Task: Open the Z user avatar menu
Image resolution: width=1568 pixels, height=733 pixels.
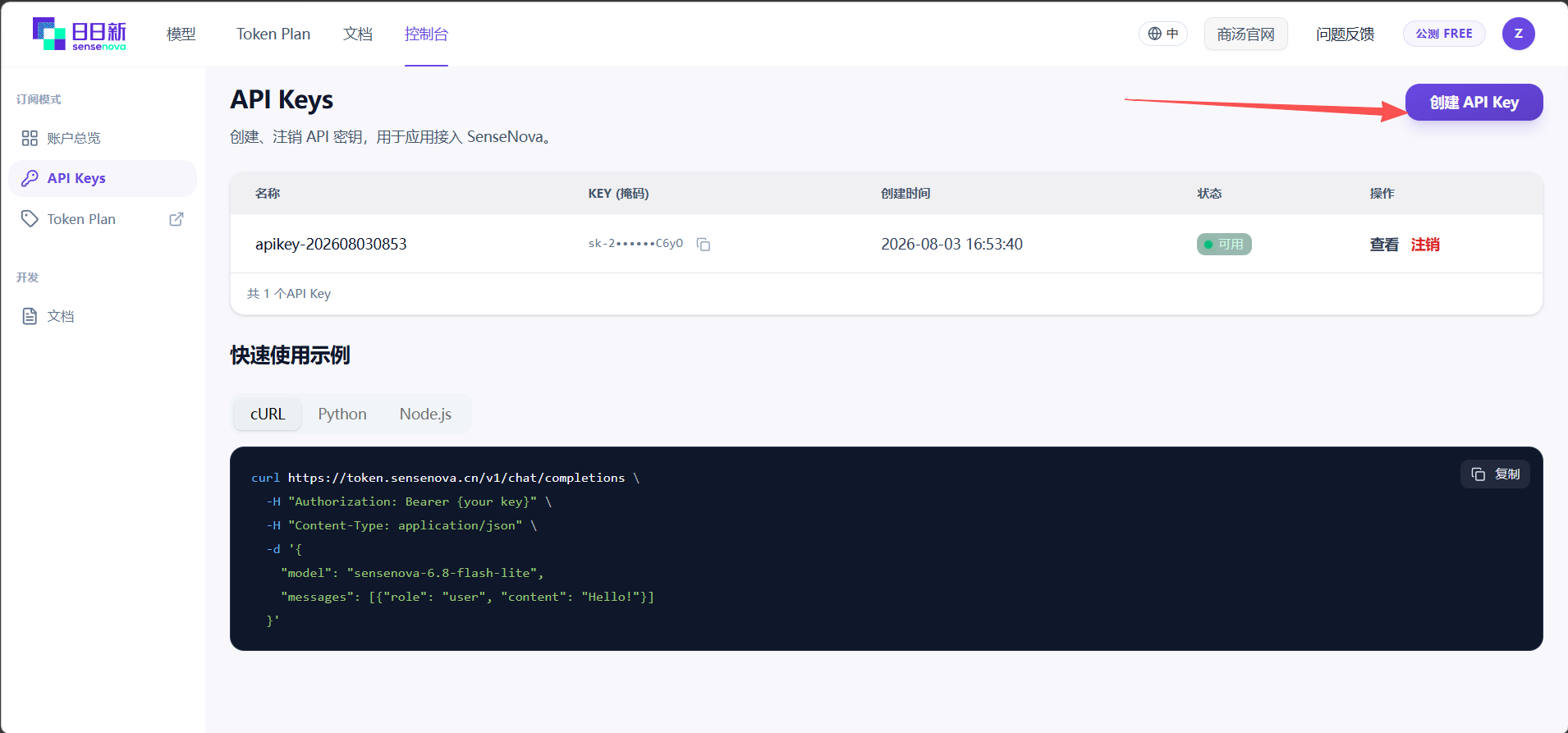Action: tap(1518, 34)
